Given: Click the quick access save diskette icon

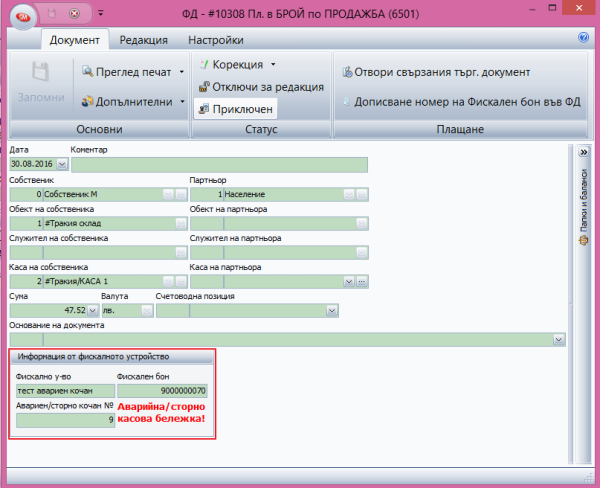Looking at the screenshot, I should (x=52, y=14).
